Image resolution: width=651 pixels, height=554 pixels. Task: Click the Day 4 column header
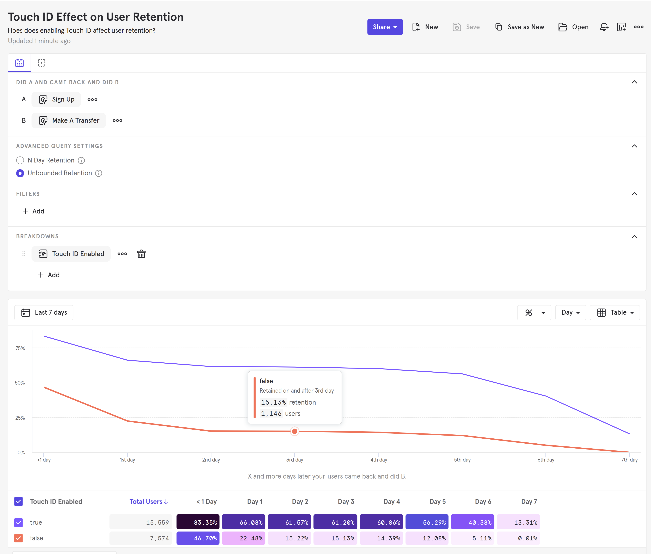[x=392, y=502]
